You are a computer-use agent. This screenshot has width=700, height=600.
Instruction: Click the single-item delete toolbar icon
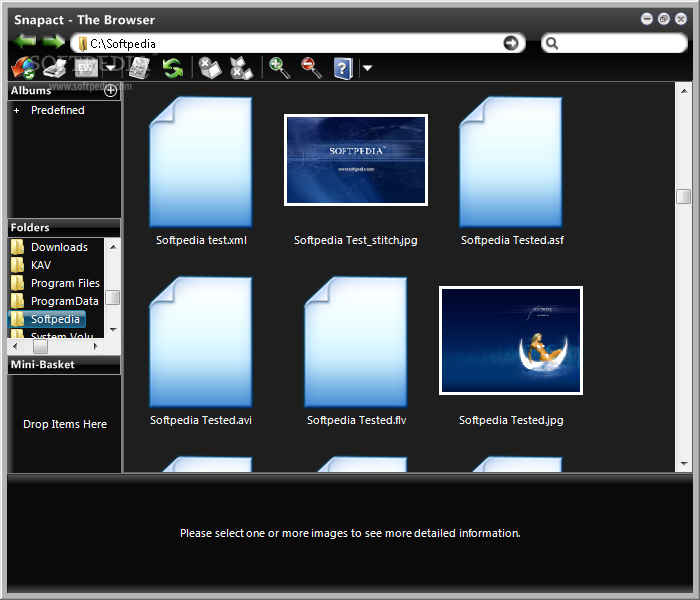209,68
